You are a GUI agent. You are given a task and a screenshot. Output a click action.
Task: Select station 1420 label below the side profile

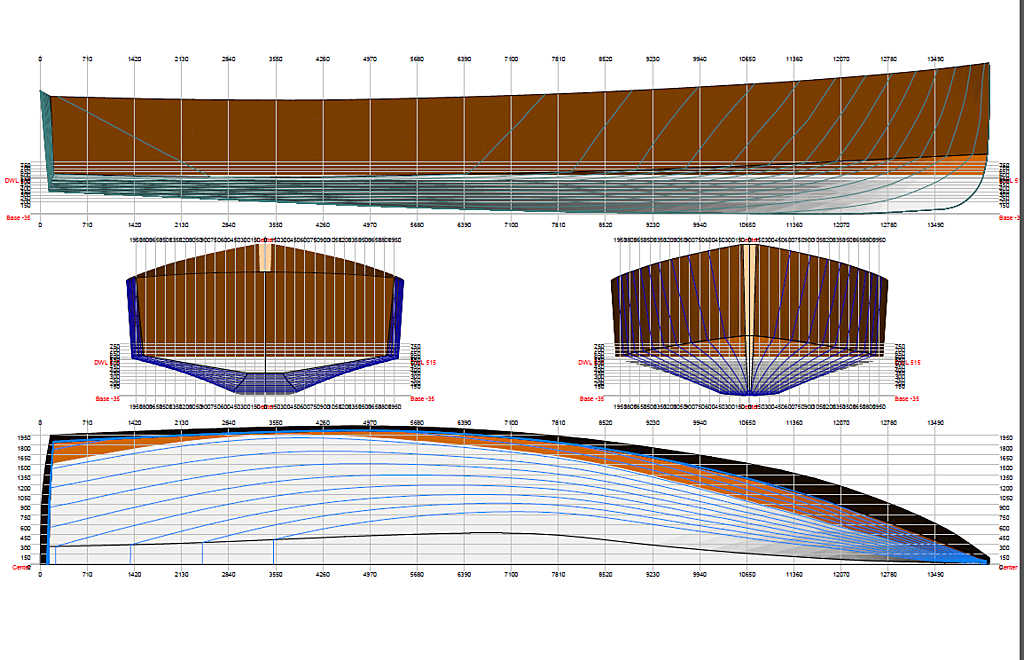coord(135,225)
